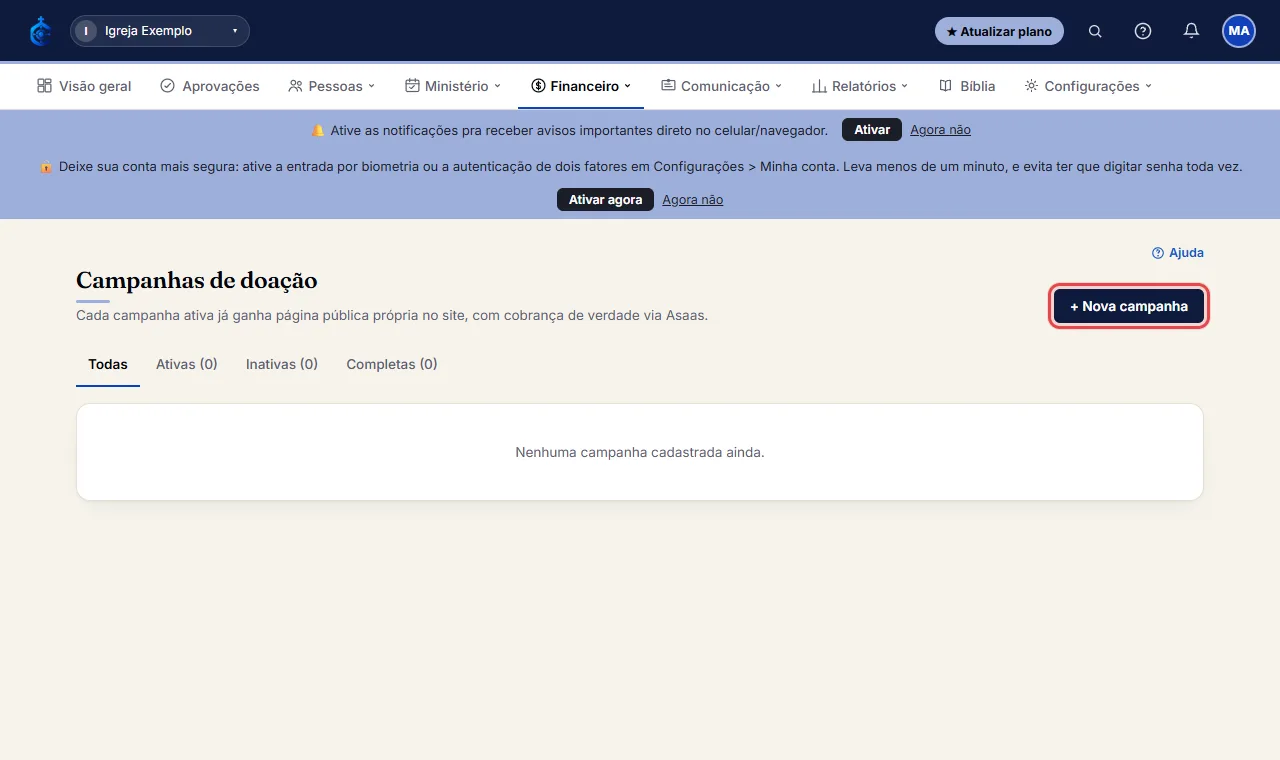Click the Igreja Exemplo initial badge
Screen dimensions: 1280x760
tap(86, 31)
